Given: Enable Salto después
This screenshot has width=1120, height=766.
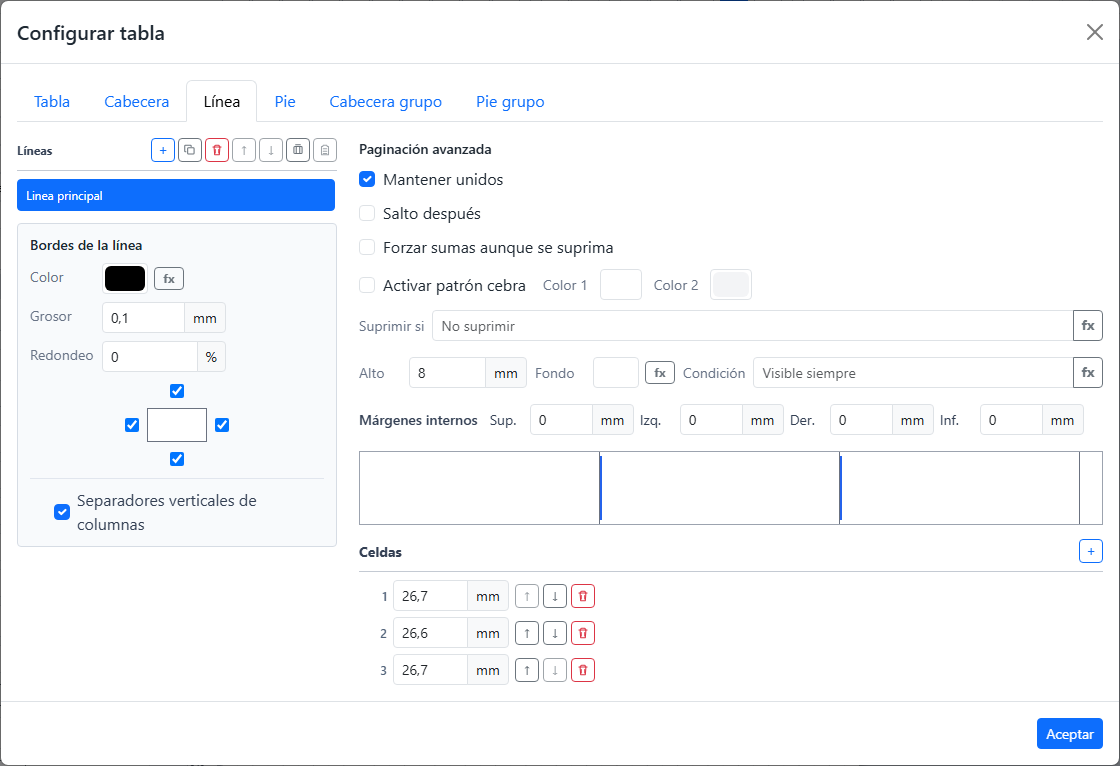Looking at the screenshot, I should click(367, 214).
